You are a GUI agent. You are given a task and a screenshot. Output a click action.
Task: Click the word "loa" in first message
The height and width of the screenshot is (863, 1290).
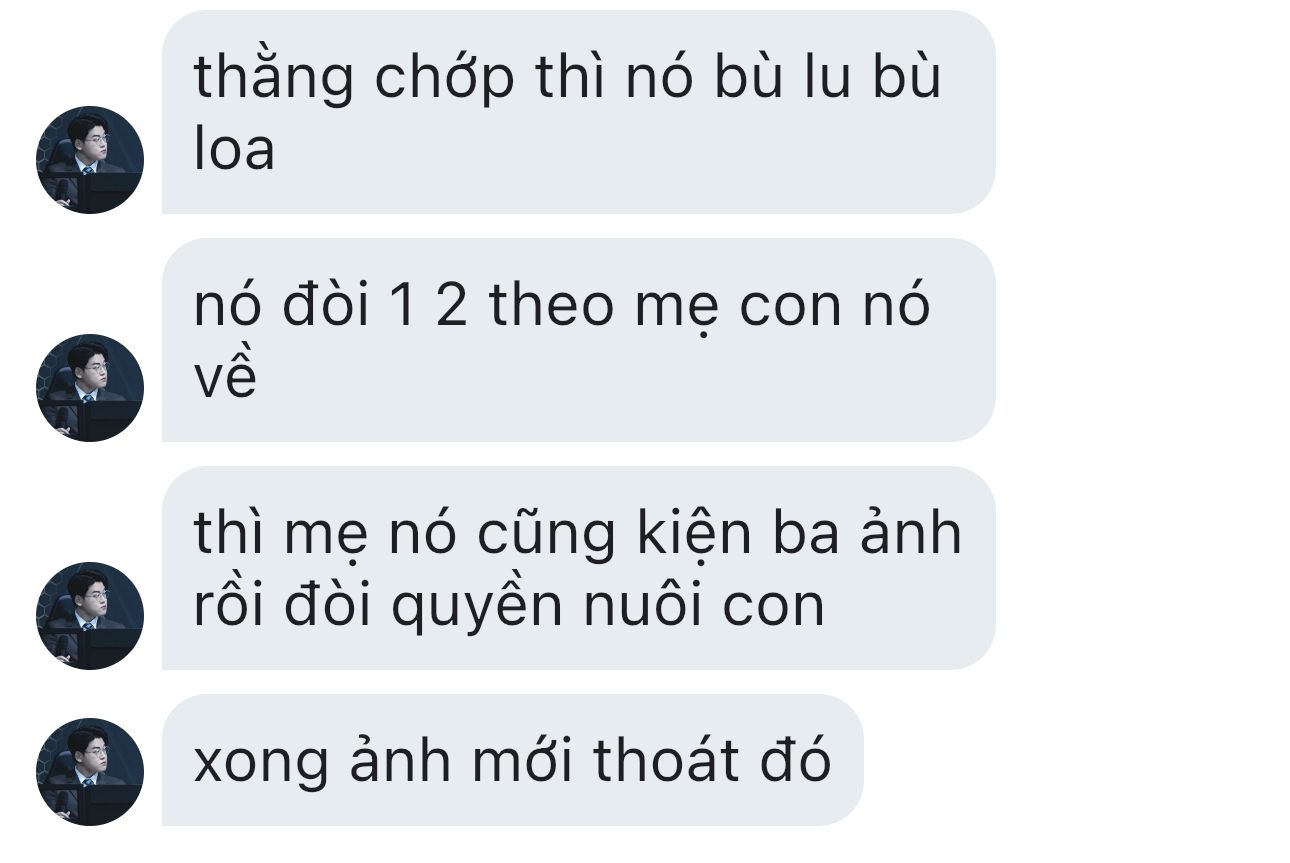pyautogui.click(x=234, y=150)
